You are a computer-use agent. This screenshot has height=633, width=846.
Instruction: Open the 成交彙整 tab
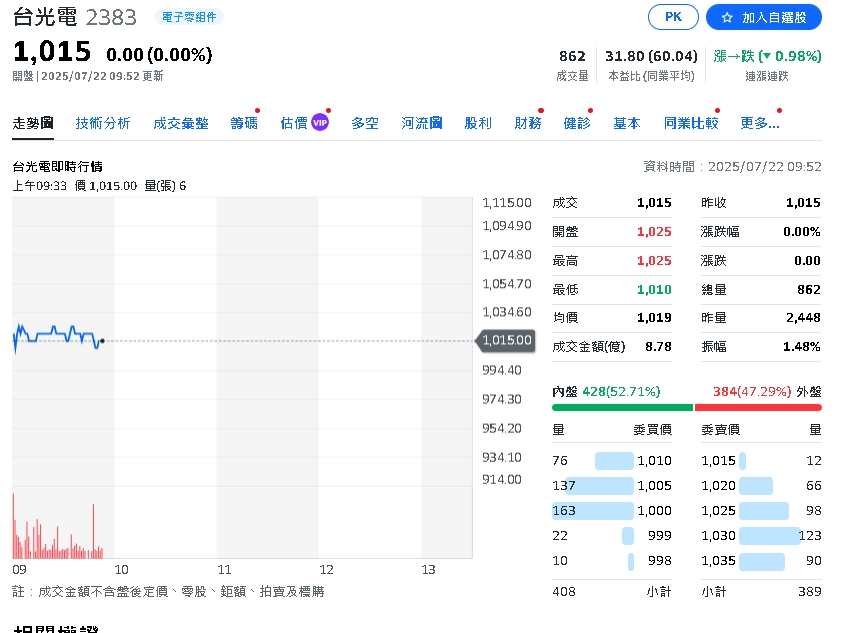180,122
